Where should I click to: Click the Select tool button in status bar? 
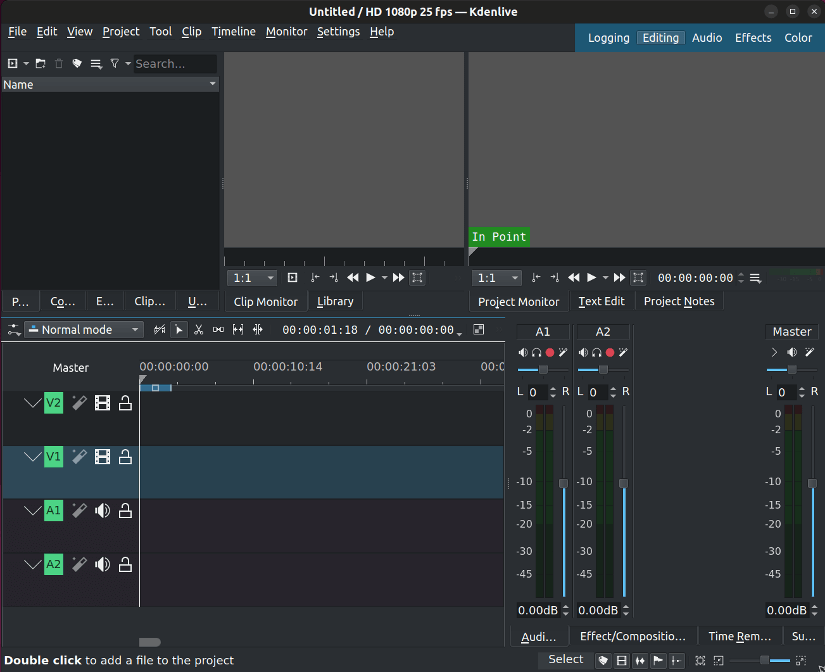point(566,659)
